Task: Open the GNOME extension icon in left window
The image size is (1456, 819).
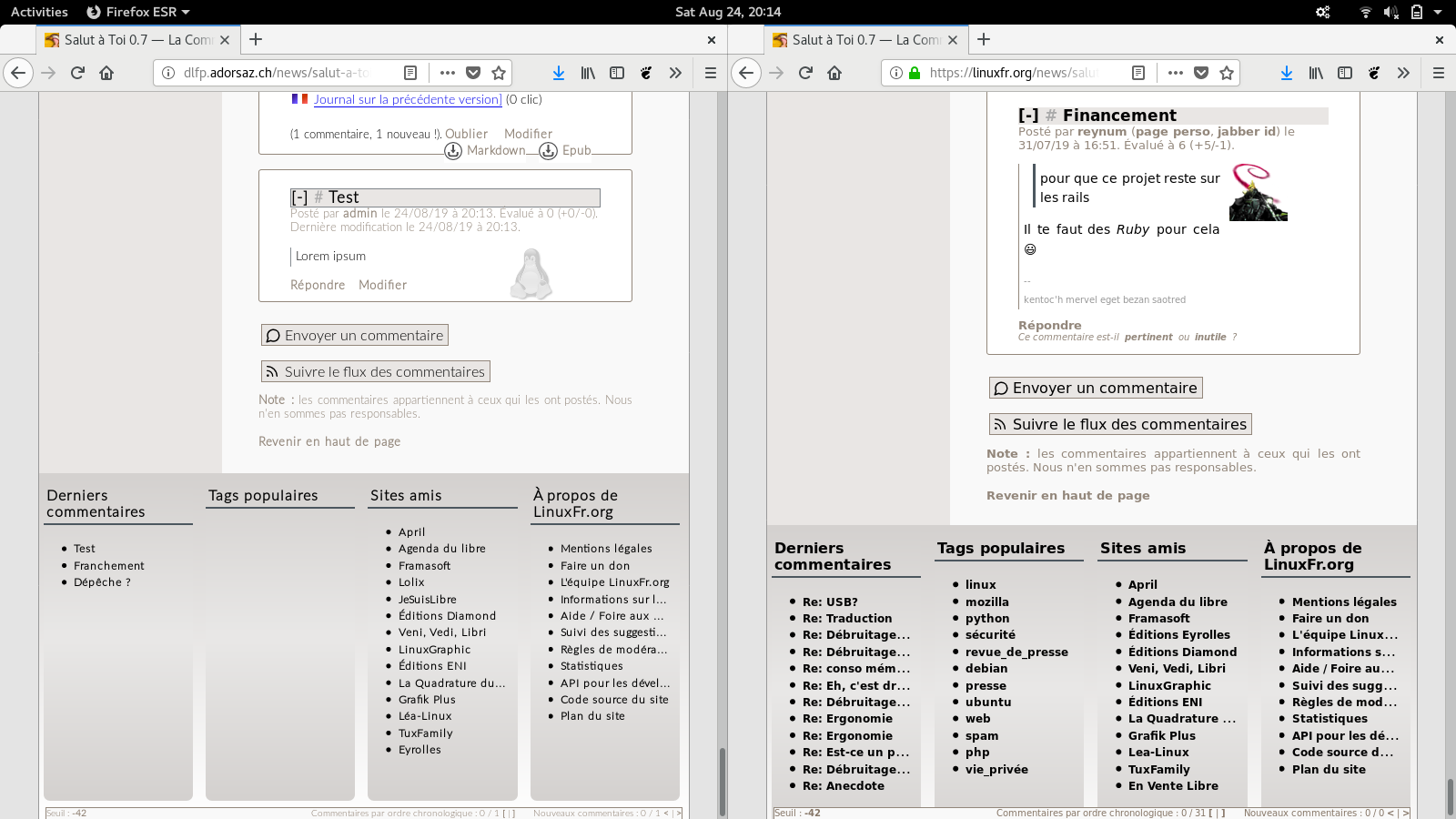Action: 646,73
